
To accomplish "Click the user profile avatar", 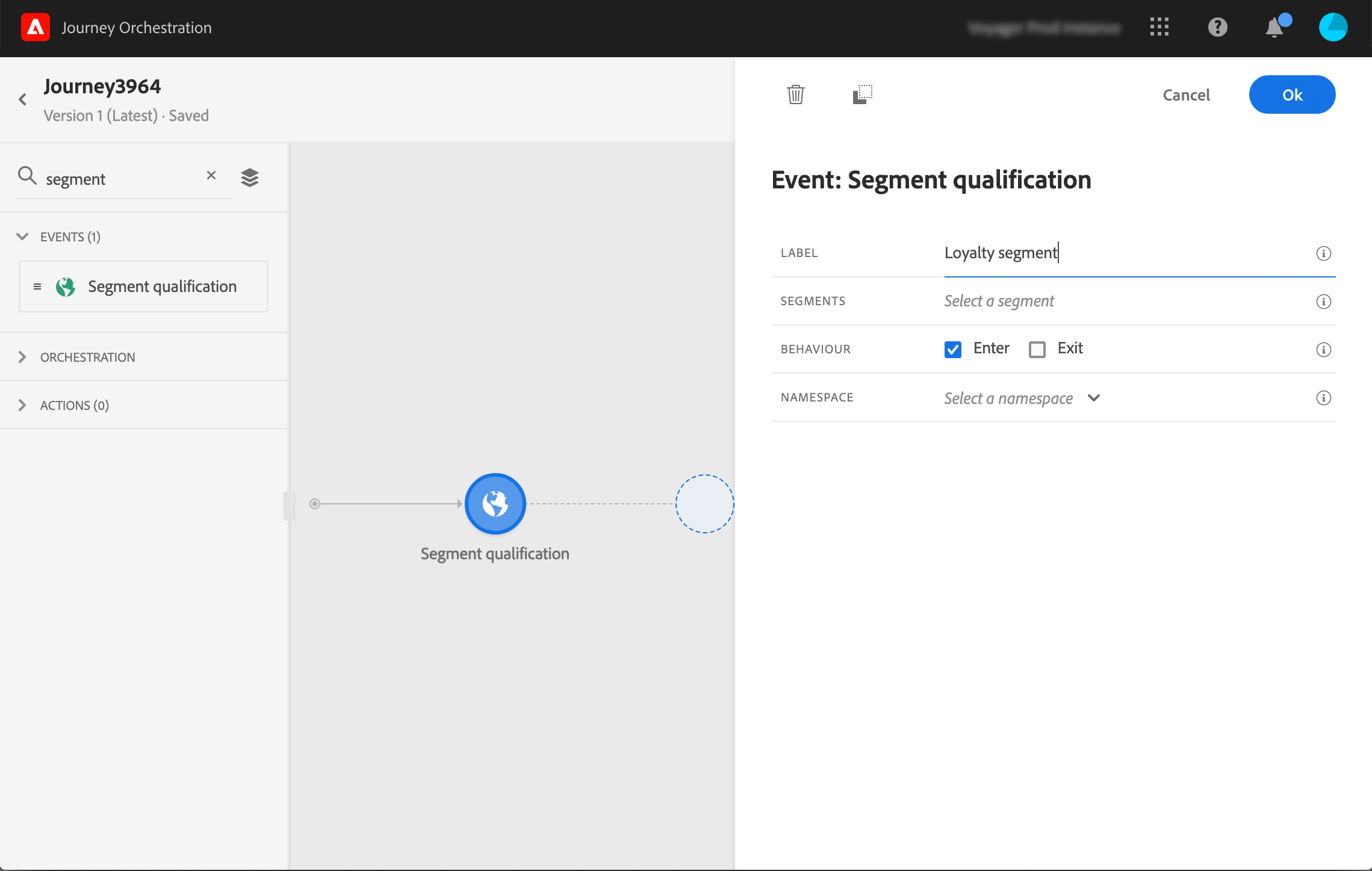I will 1333,27.
